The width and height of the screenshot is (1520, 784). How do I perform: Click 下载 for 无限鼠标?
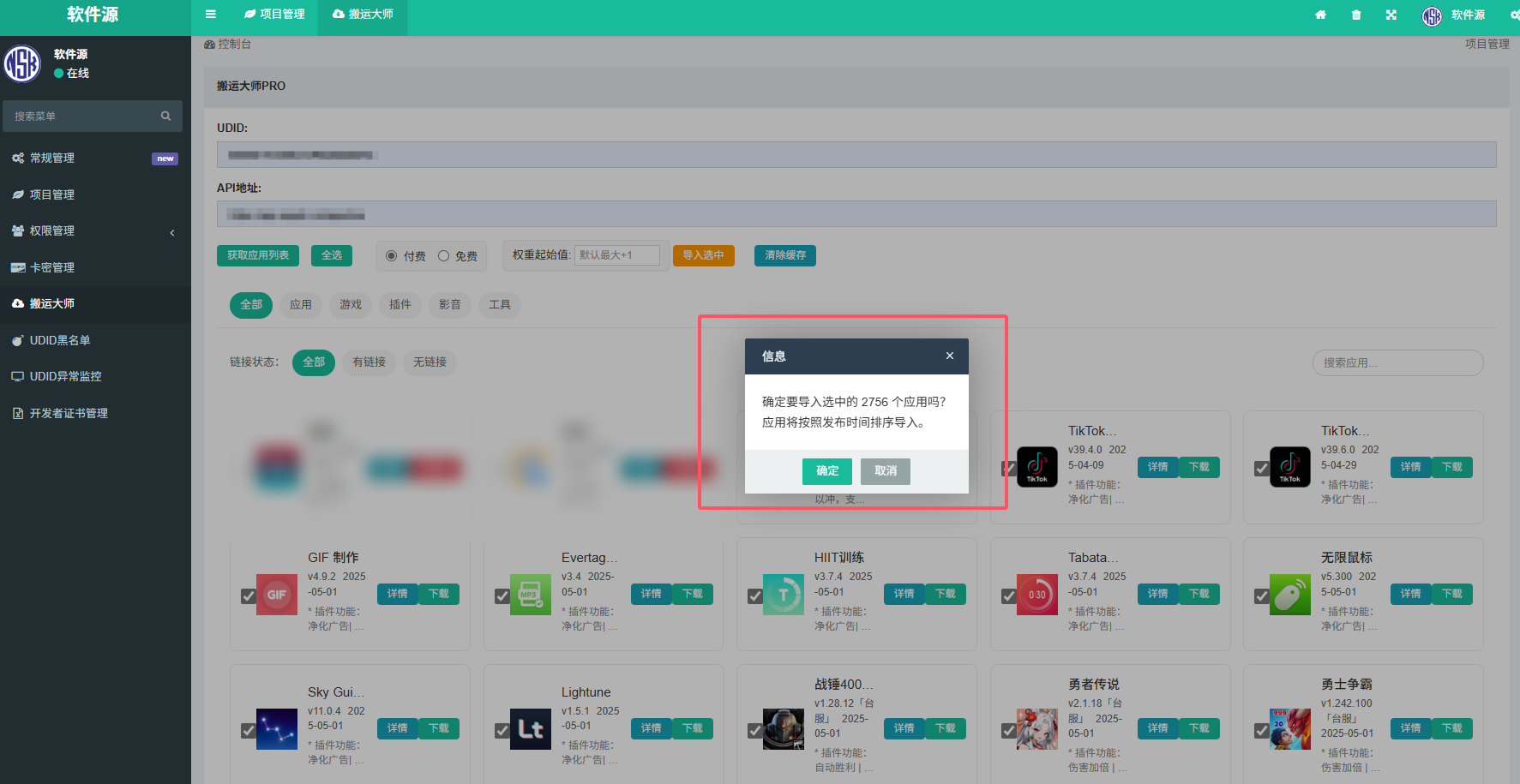click(1452, 594)
